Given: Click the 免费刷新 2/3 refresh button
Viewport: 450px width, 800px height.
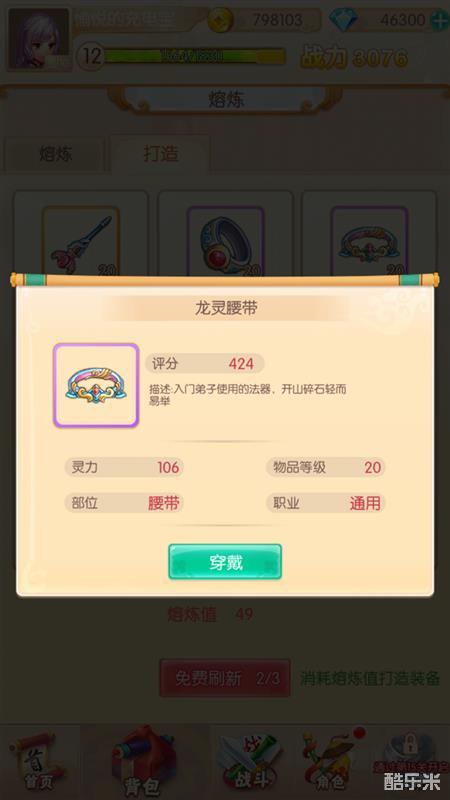Looking at the screenshot, I should coord(225,678).
